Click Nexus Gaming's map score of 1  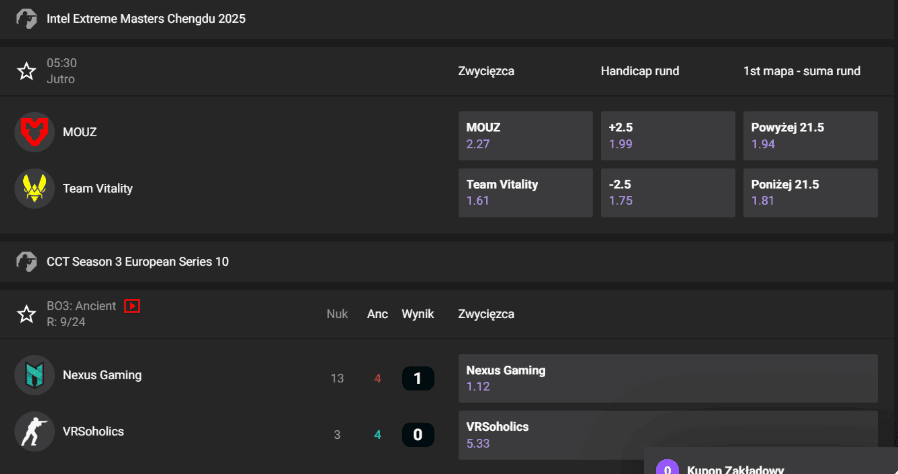(x=418, y=378)
